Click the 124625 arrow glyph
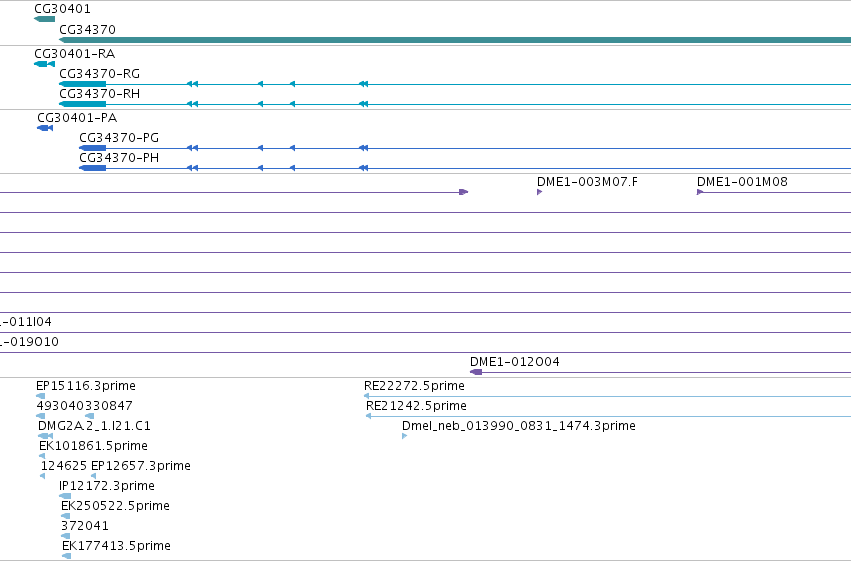851x561 pixels. [42, 476]
